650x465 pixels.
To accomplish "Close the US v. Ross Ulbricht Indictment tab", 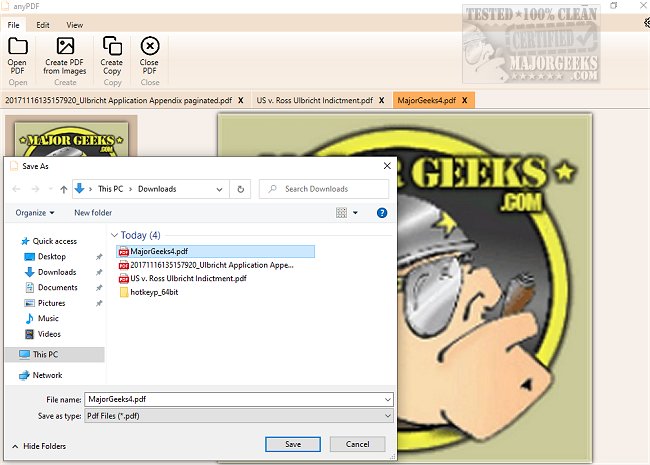I will pyautogui.click(x=381, y=100).
